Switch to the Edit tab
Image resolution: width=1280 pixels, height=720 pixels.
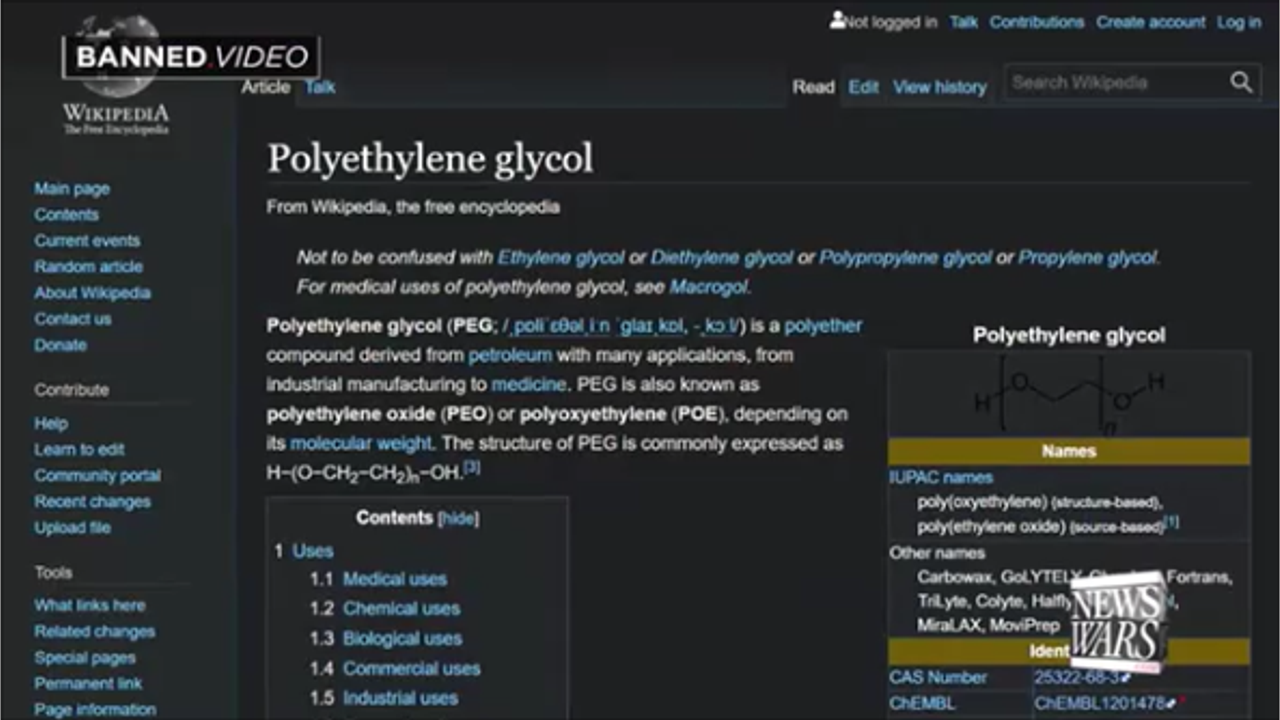[x=863, y=87]
